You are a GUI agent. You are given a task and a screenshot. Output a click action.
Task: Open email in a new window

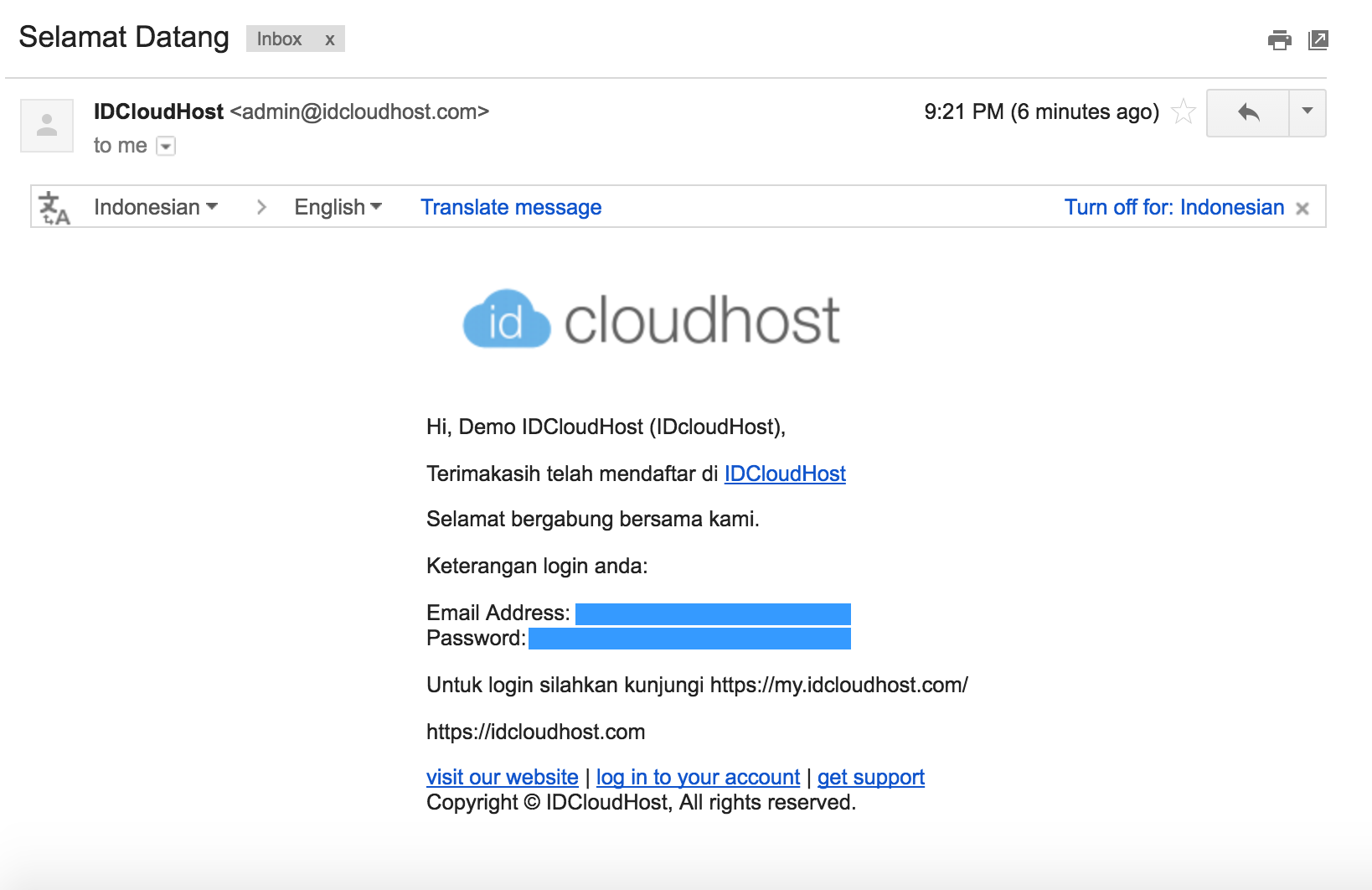pyautogui.click(x=1318, y=39)
